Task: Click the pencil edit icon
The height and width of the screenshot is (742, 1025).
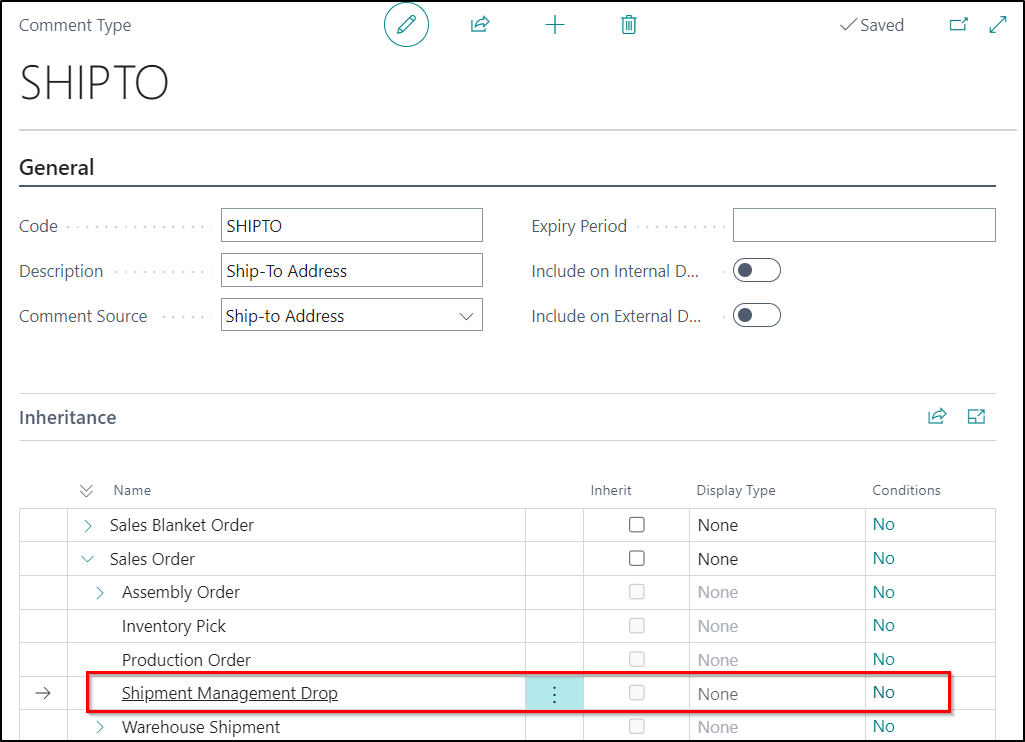Action: coord(406,25)
